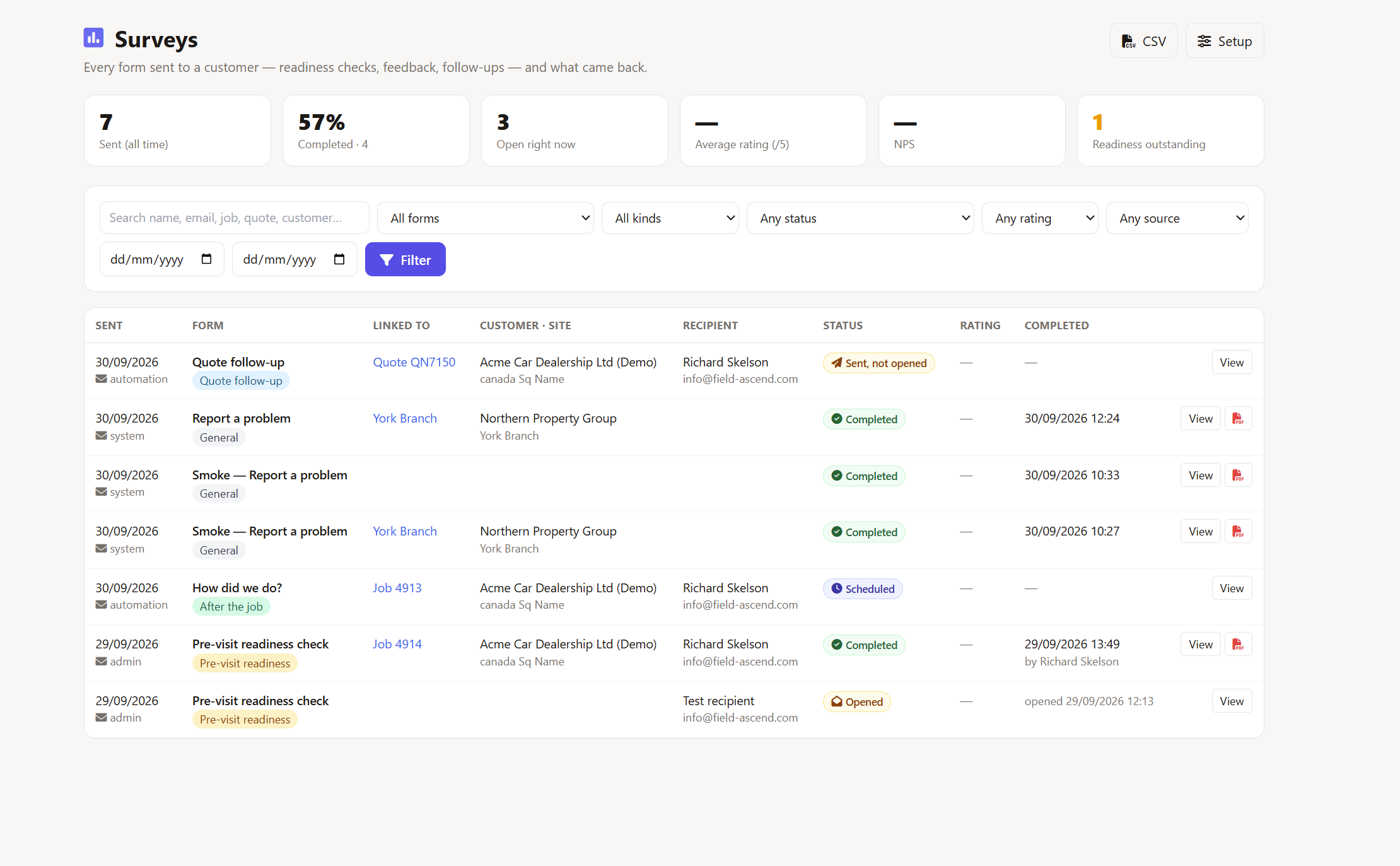
Task: Click the General tag on York Branch Report a problem row
Action: tap(219, 437)
